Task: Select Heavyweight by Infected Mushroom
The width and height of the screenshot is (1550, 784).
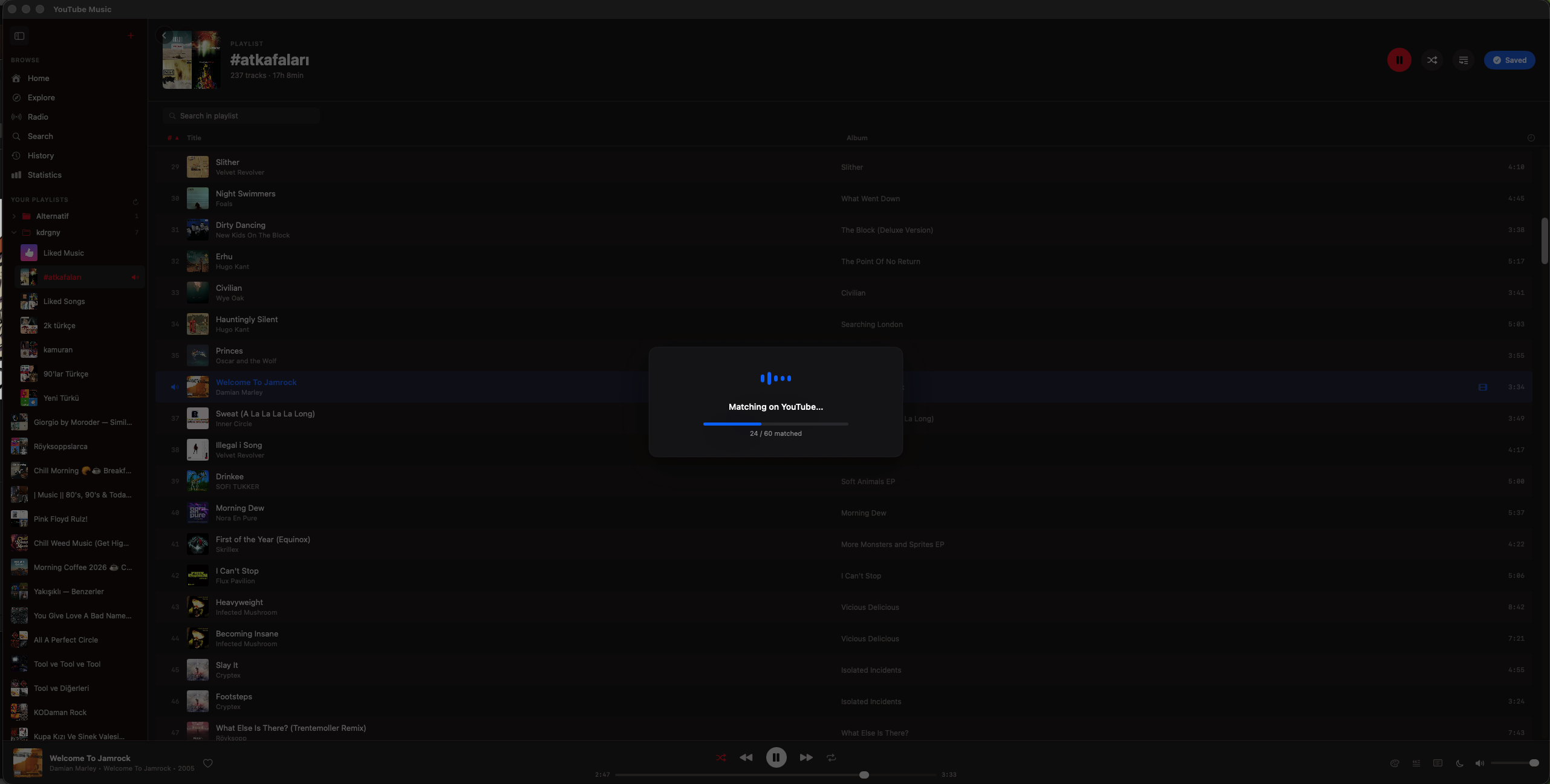Action: (844, 607)
